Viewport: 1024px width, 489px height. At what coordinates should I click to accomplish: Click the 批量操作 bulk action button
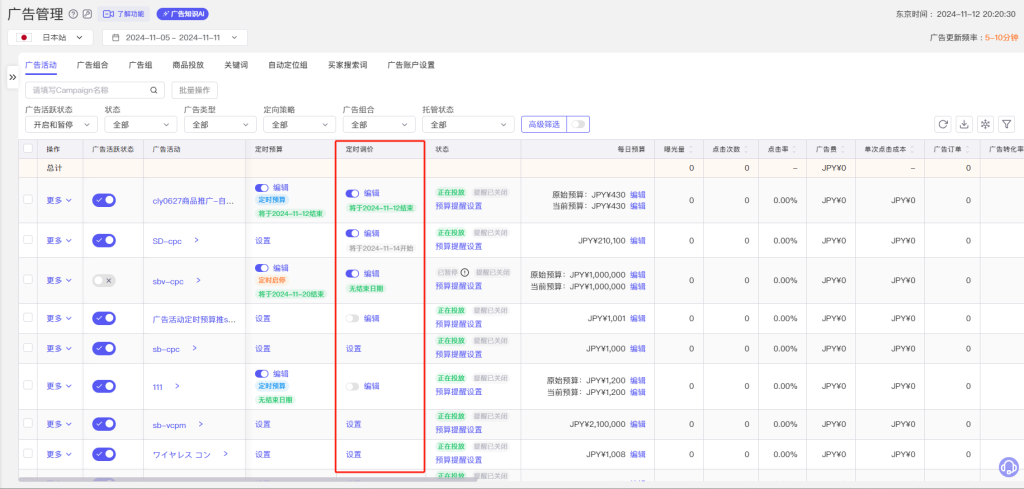(x=195, y=90)
